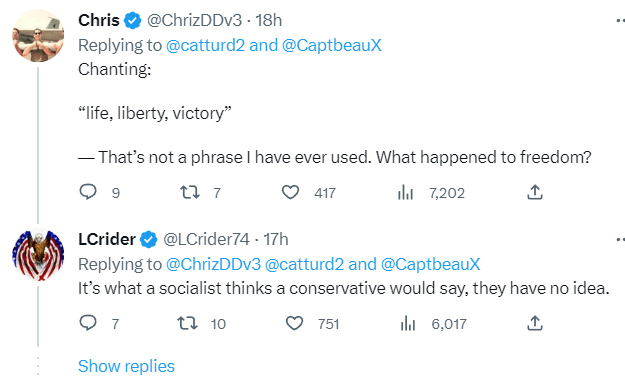
Task: Reply to Chris's tweet via comment icon
Action: (x=88, y=192)
